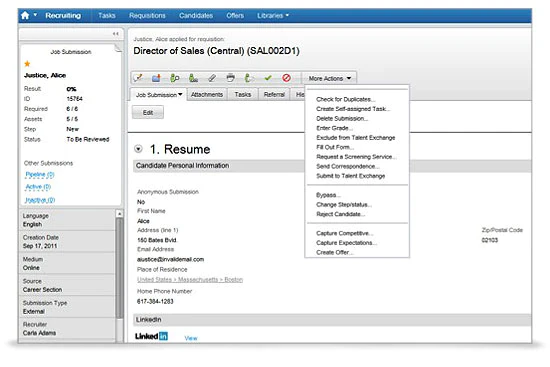550x367 pixels.
Task: Open the LinkedIn View link
Action: coord(191,338)
